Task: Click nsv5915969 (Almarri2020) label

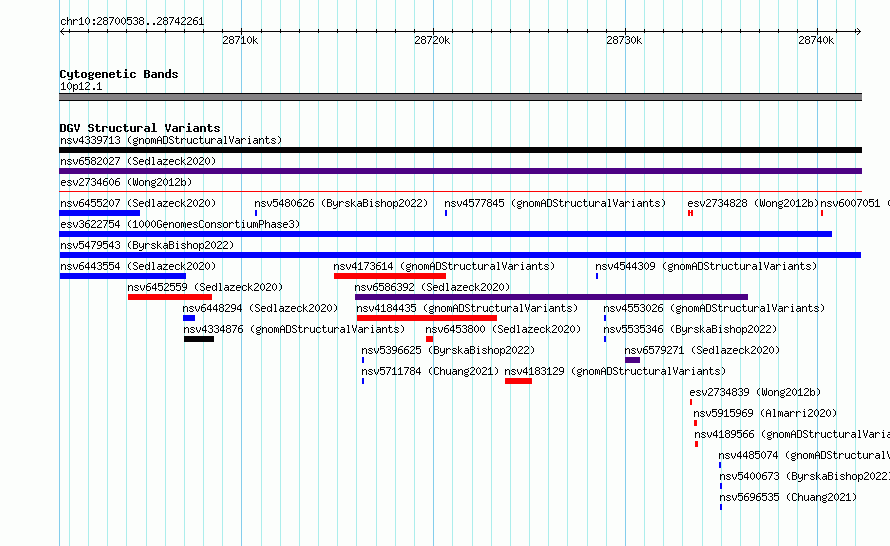Action: 765,413
